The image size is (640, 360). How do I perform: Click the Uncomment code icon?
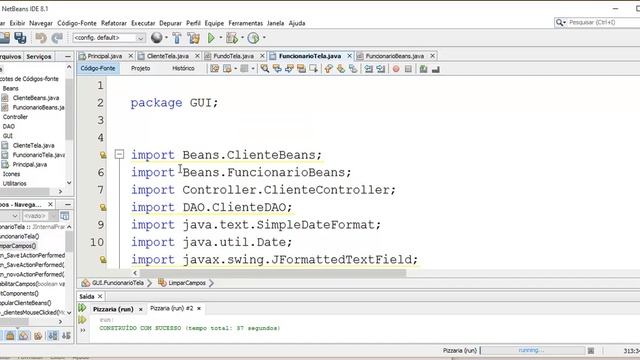(436, 69)
